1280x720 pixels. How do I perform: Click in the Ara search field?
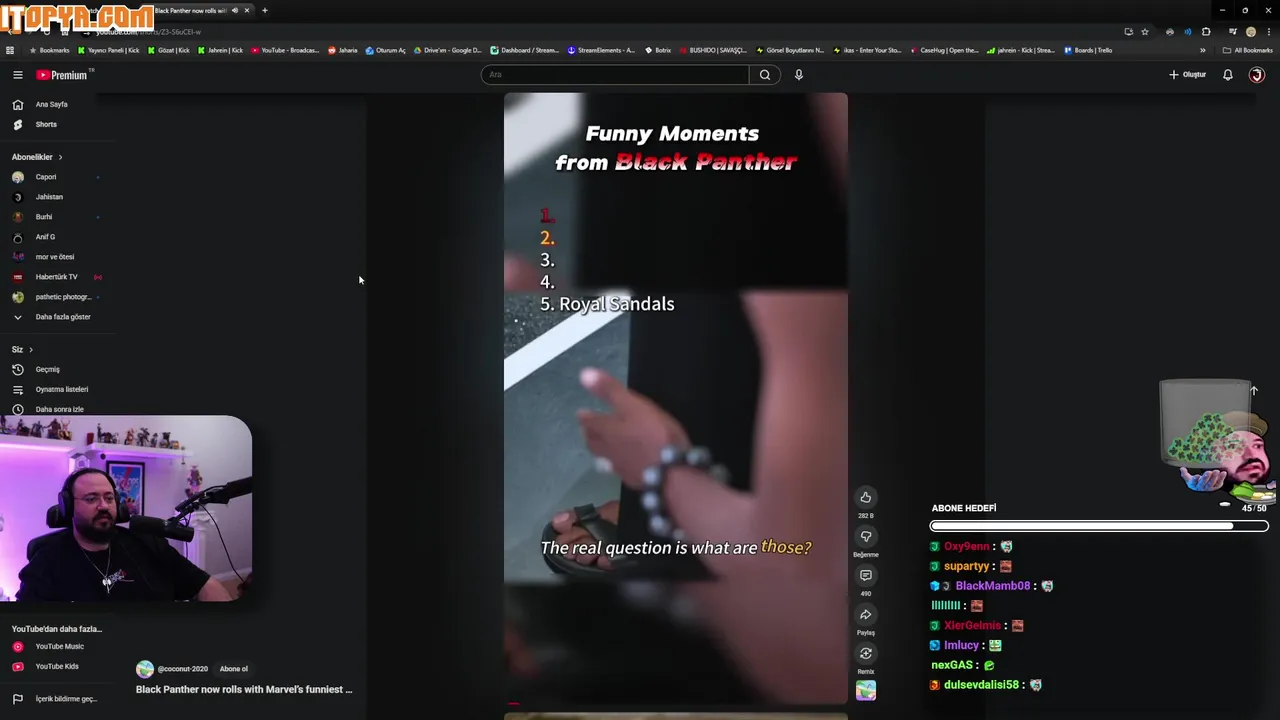[615, 75]
